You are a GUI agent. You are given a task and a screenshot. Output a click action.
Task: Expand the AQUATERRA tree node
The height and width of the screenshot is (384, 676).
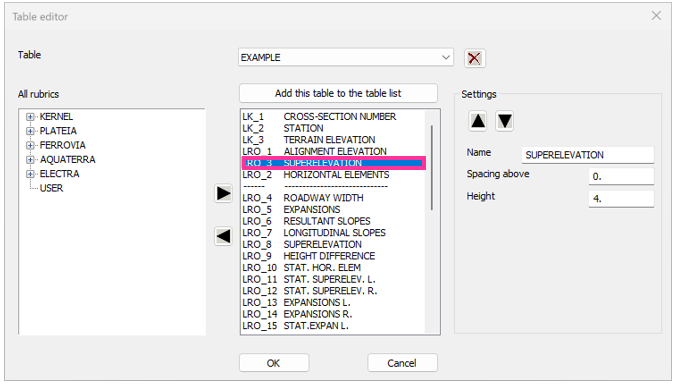(x=30, y=159)
